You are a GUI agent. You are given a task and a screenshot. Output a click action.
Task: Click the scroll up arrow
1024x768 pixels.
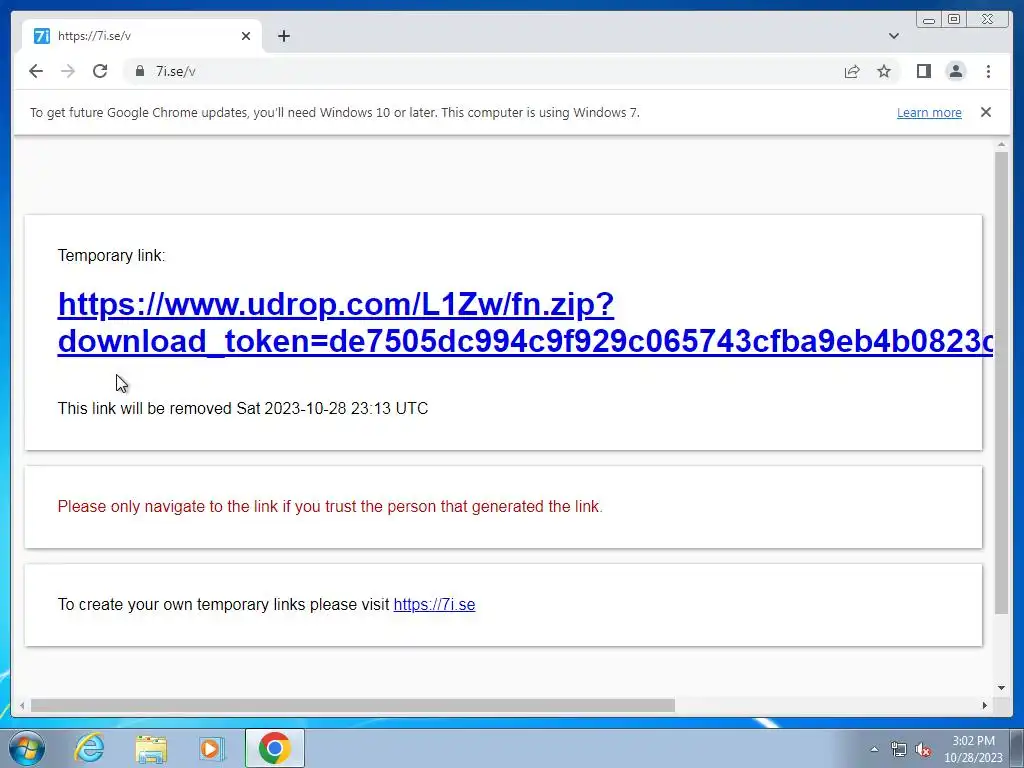coord(1001,144)
